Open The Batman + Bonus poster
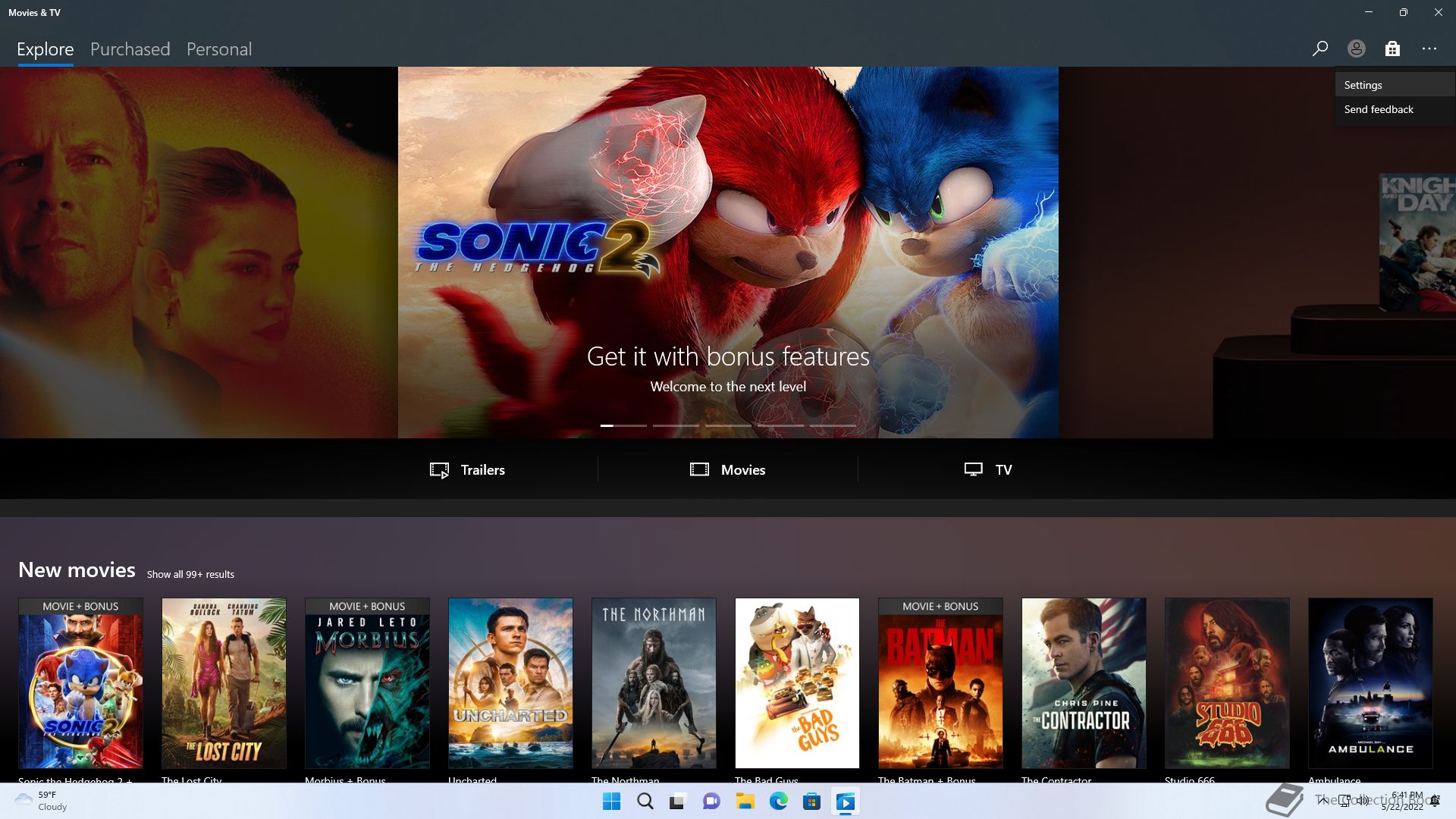 point(940,683)
